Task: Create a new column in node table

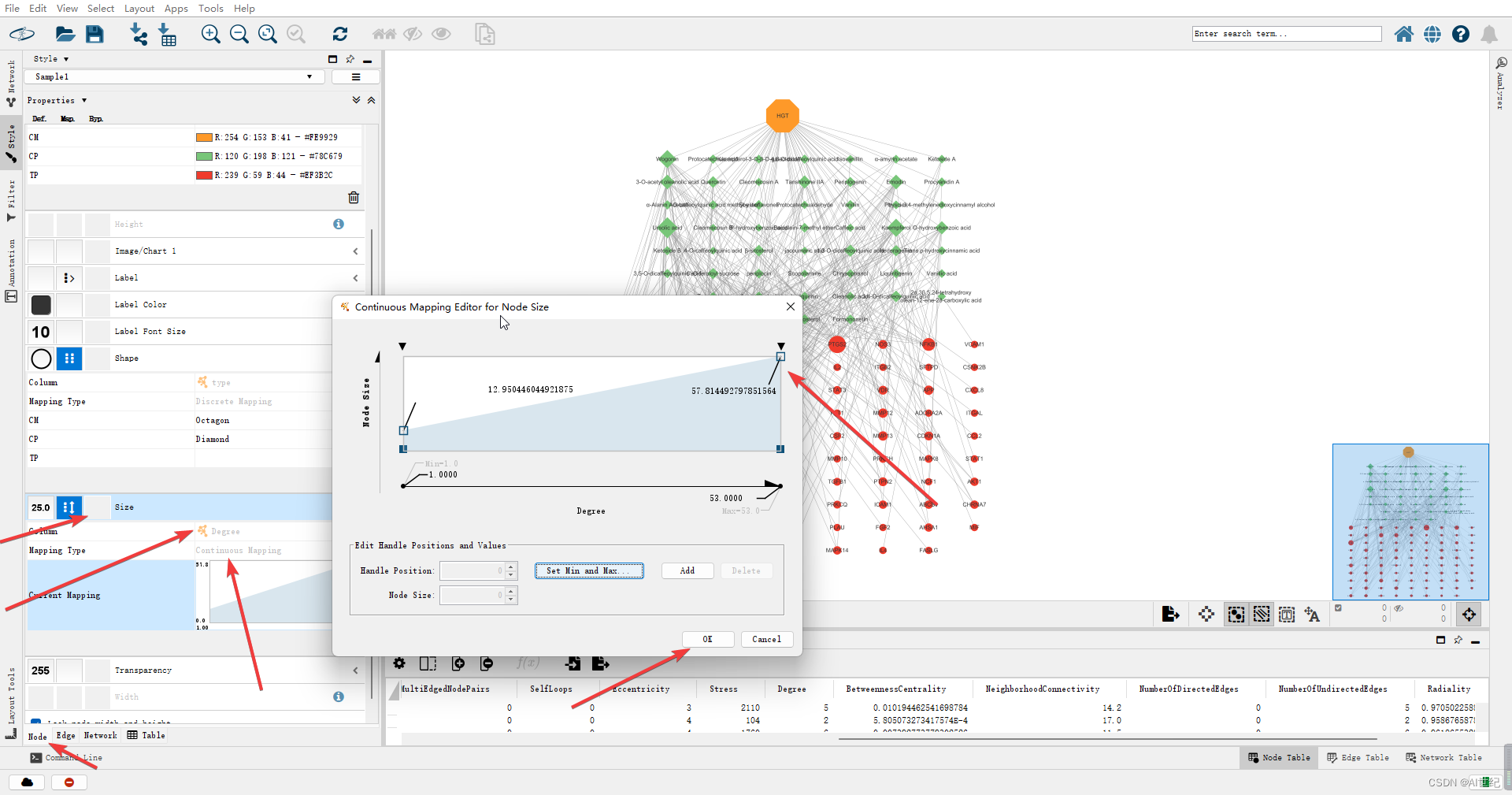Action: pos(458,663)
